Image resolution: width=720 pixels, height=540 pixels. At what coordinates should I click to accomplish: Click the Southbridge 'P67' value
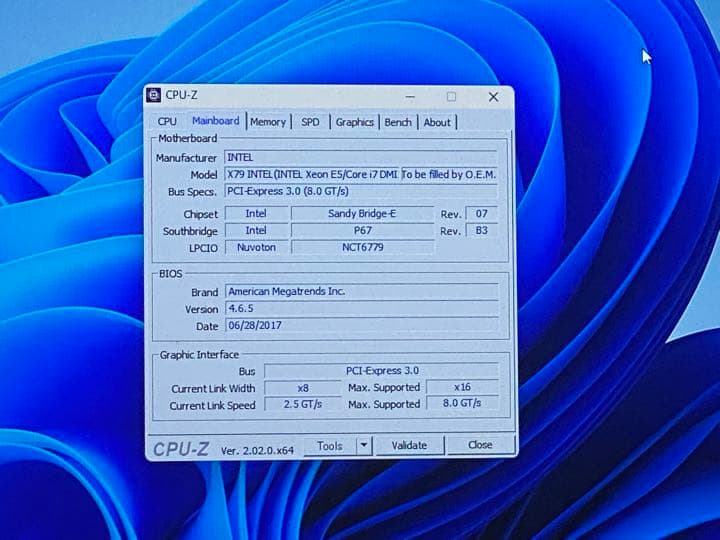[x=362, y=231]
